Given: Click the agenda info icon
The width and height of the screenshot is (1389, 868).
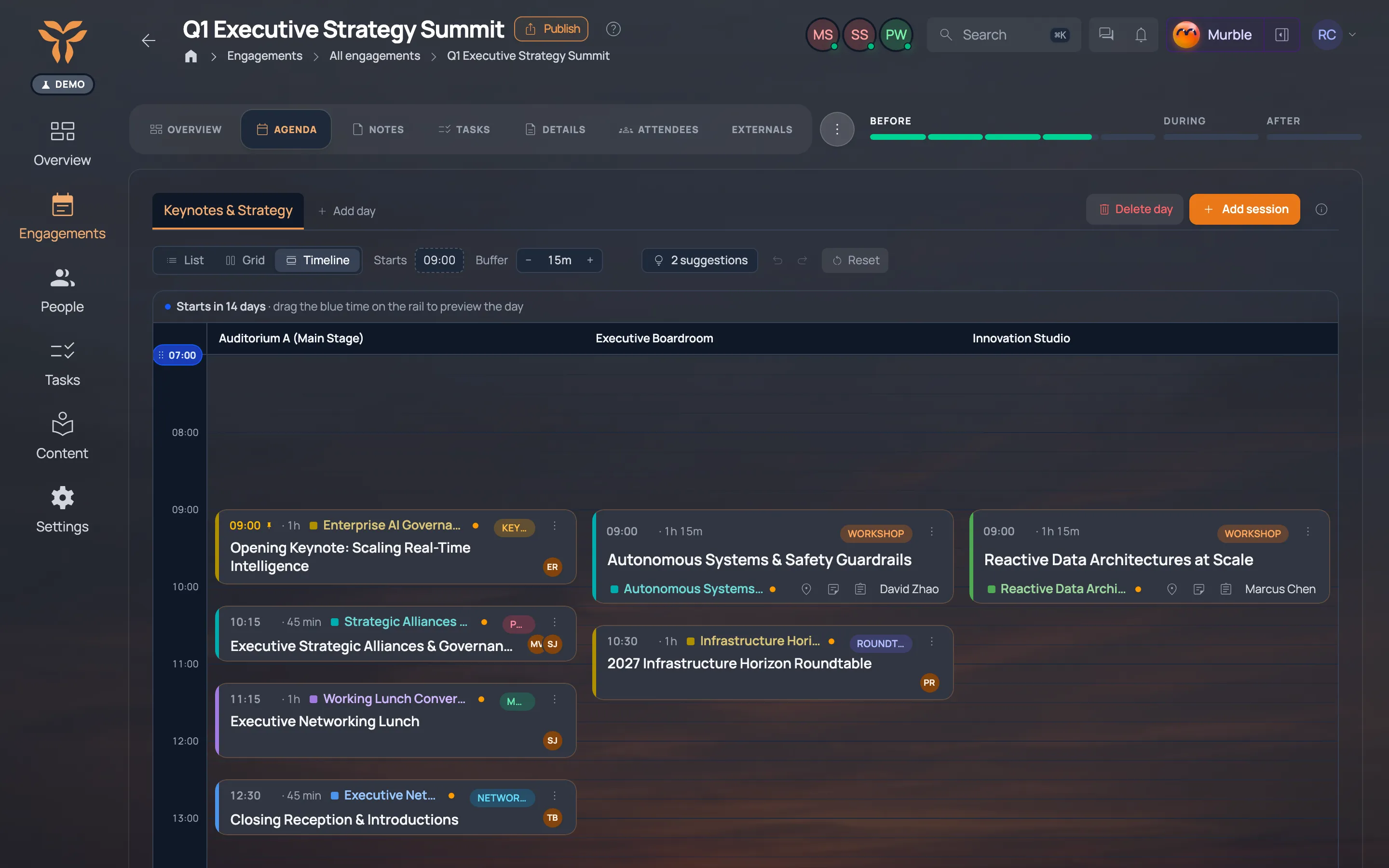Looking at the screenshot, I should (1321, 210).
